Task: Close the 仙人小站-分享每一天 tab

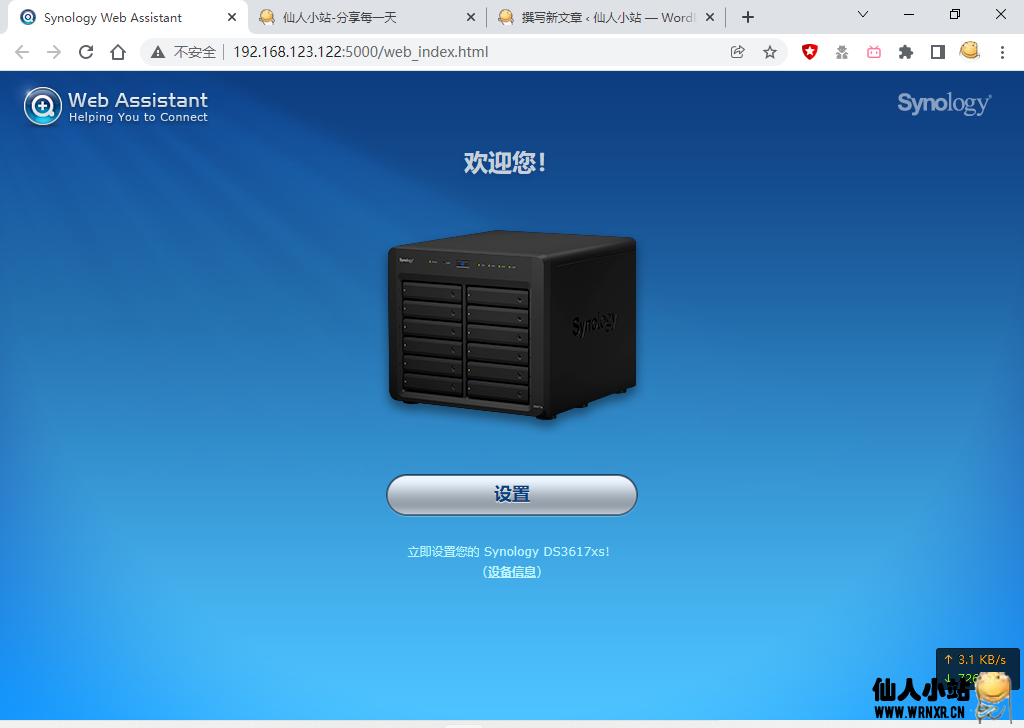Action: (471, 18)
